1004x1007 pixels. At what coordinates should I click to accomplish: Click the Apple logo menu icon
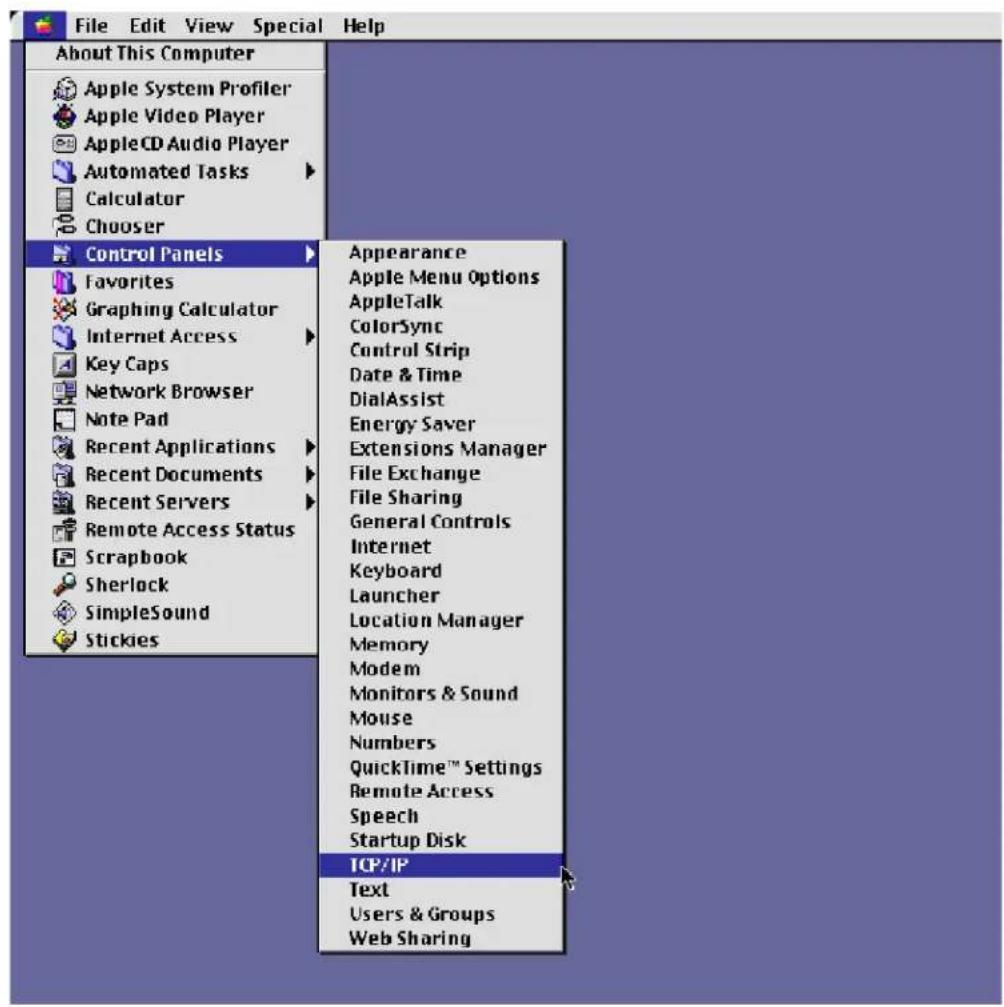point(44,26)
